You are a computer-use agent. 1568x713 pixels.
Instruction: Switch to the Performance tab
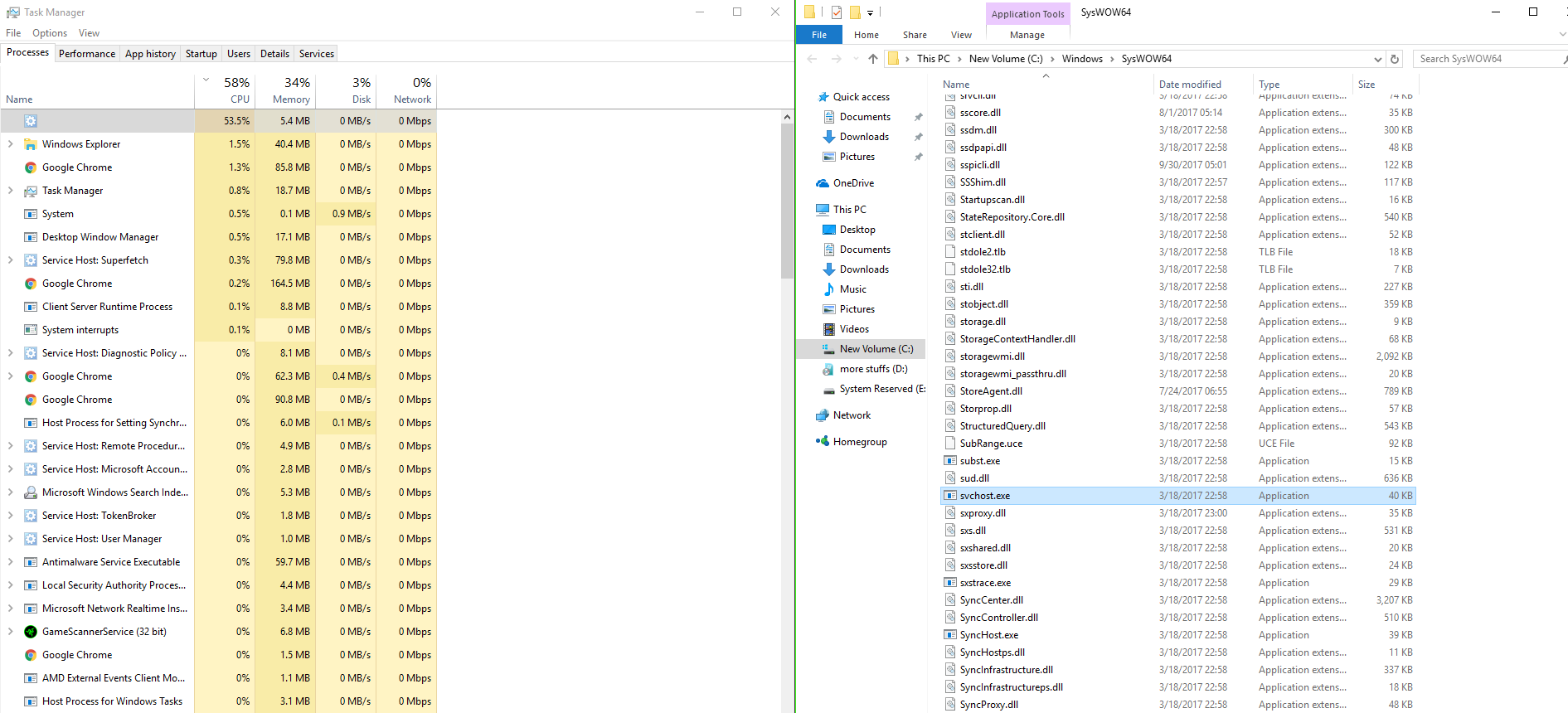tap(87, 54)
